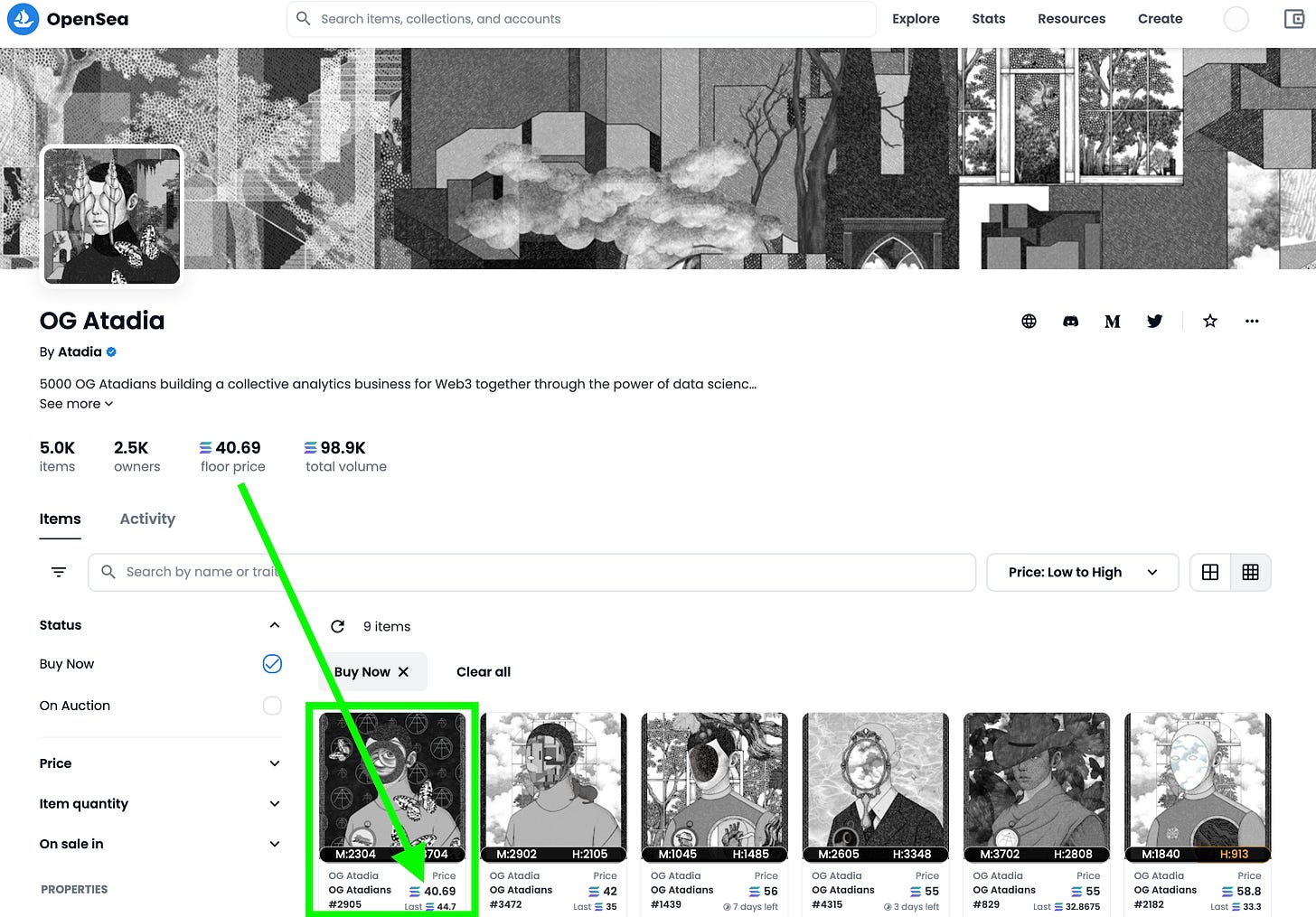Click the price 56 on #1439

[764, 891]
